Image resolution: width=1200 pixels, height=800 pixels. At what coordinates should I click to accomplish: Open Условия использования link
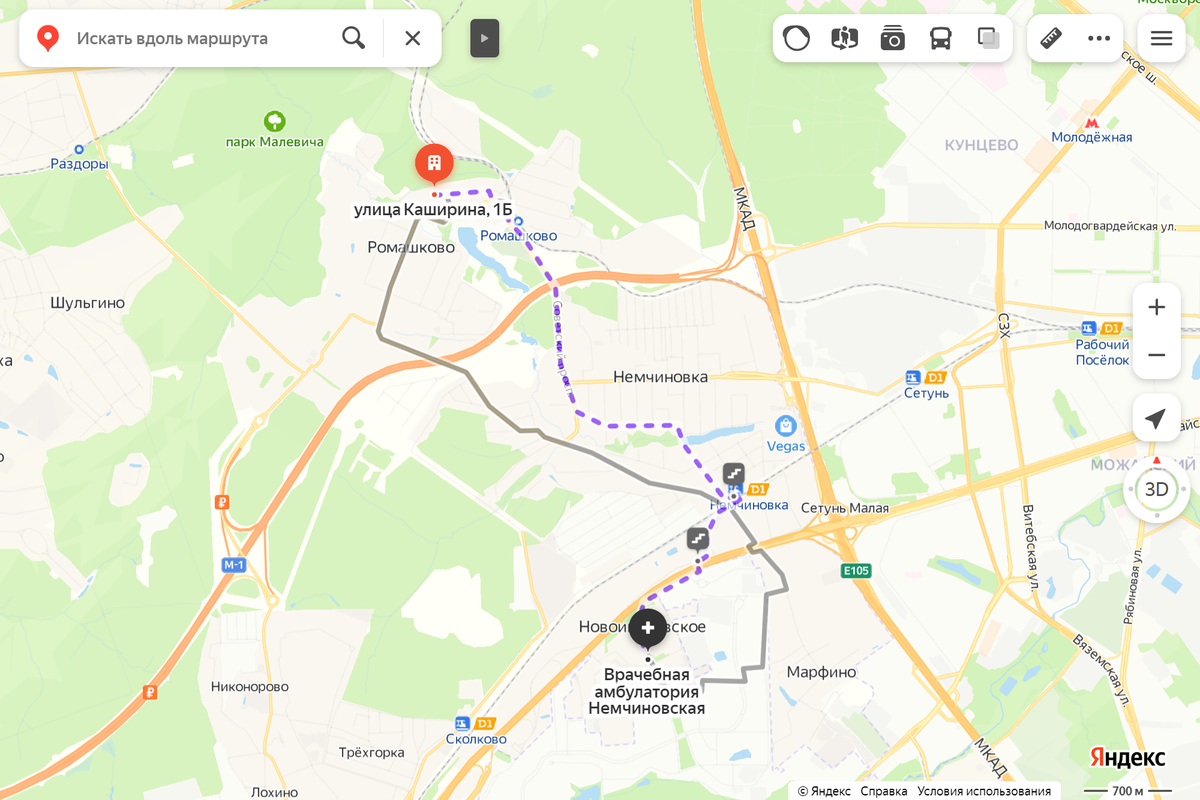tap(984, 790)
